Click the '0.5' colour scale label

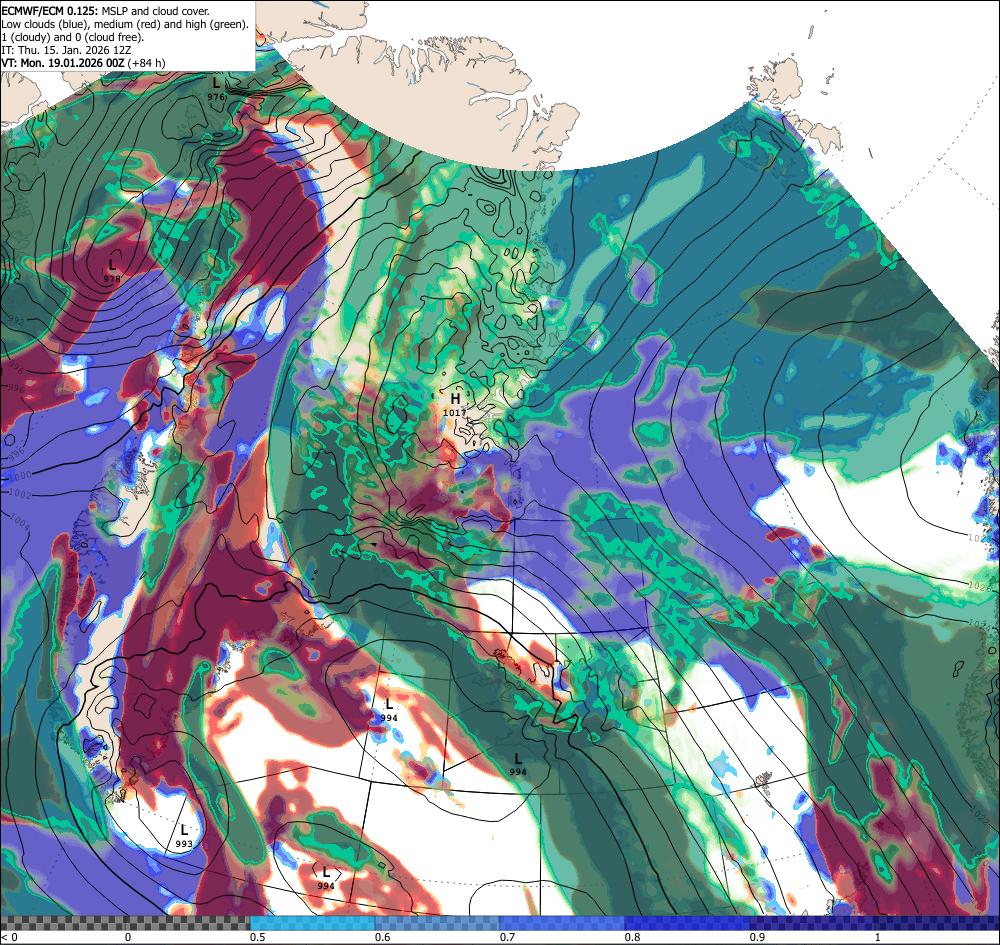258,937
